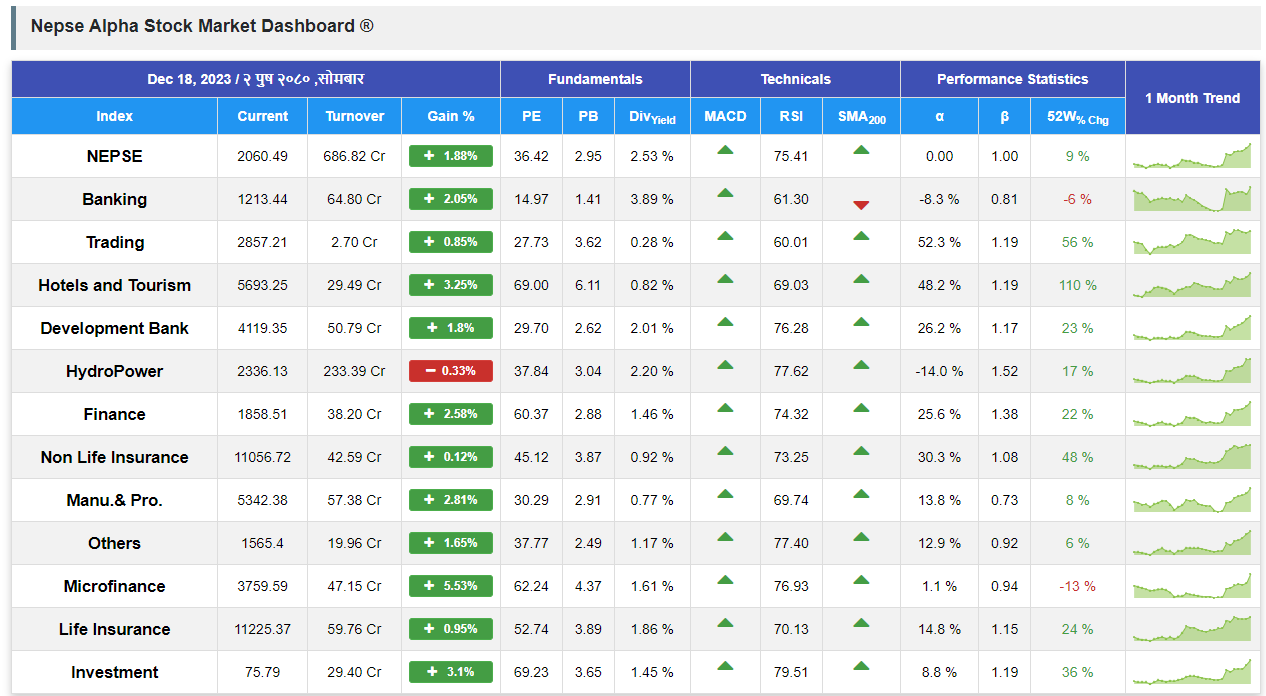
Task: Click the Gain % column header
Action: tap(451, 116)
